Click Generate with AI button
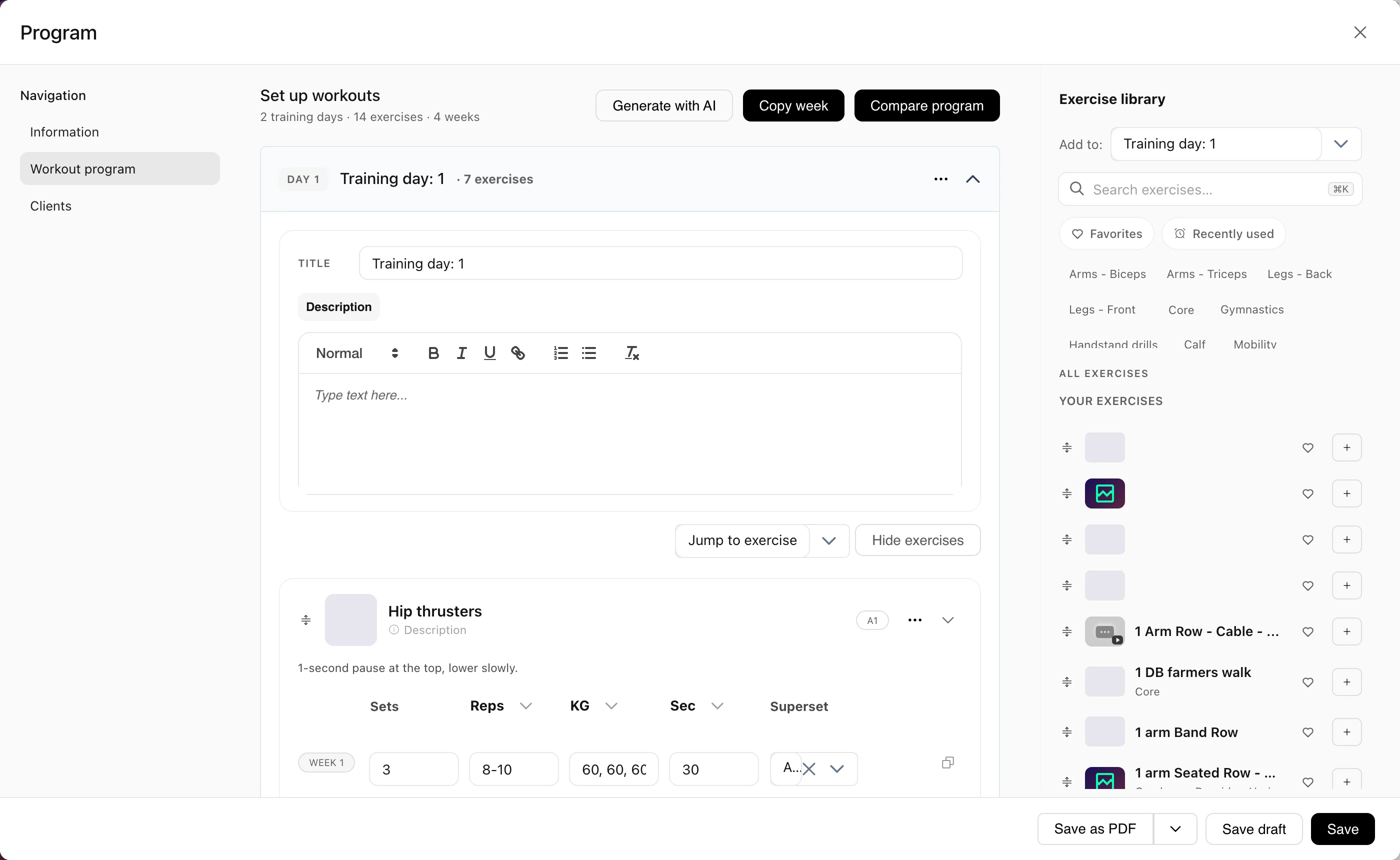Screen dimensions: 1400x860 click(x=663, y=106)
